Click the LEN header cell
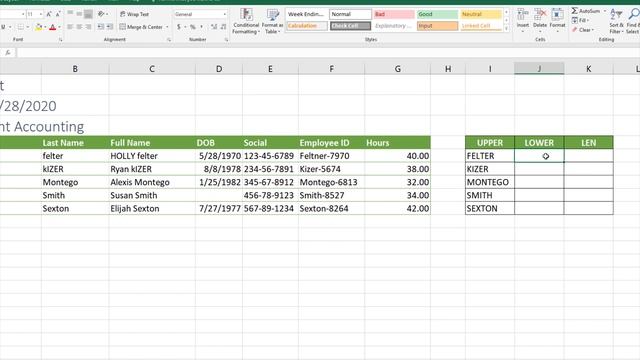640x360 pixels. (589, 143)
